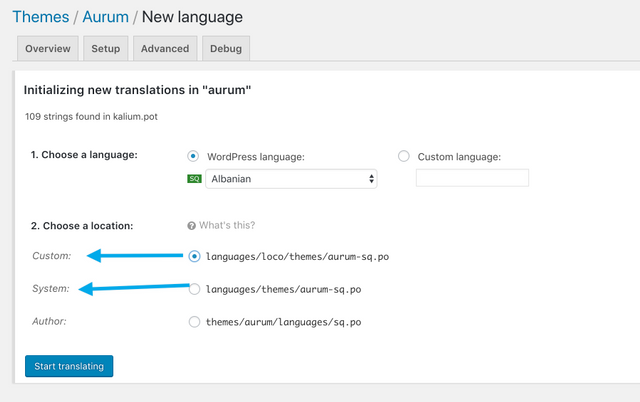The image size is (640, 402).
Task: Click into the Custom language text field
Action: pos(472,179)
